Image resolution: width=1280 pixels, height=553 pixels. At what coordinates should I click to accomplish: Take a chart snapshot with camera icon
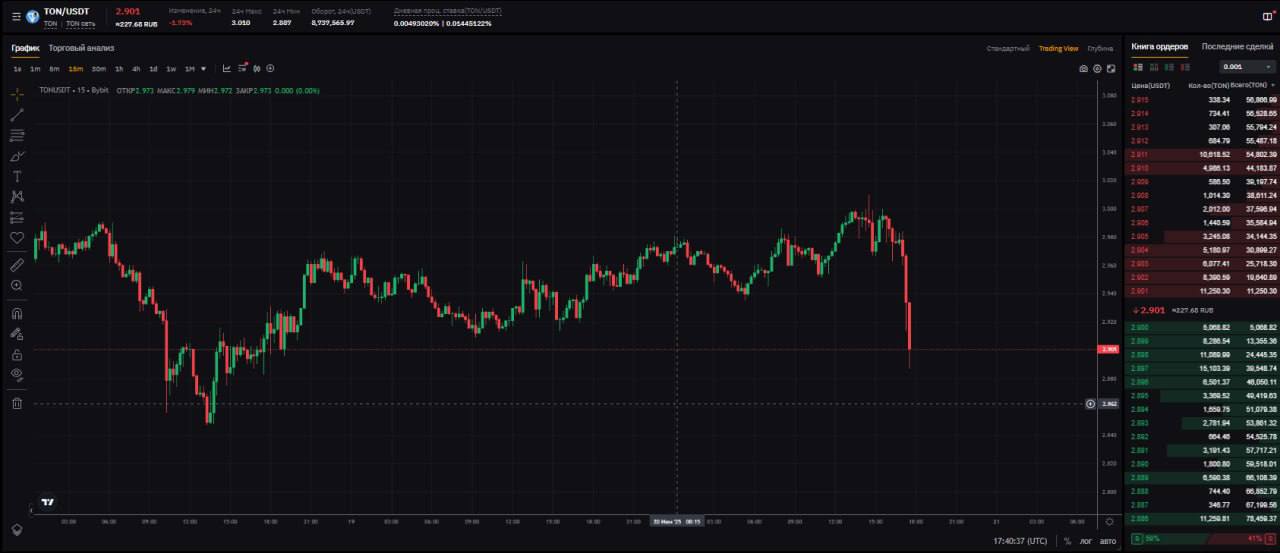pos(1083,69)
